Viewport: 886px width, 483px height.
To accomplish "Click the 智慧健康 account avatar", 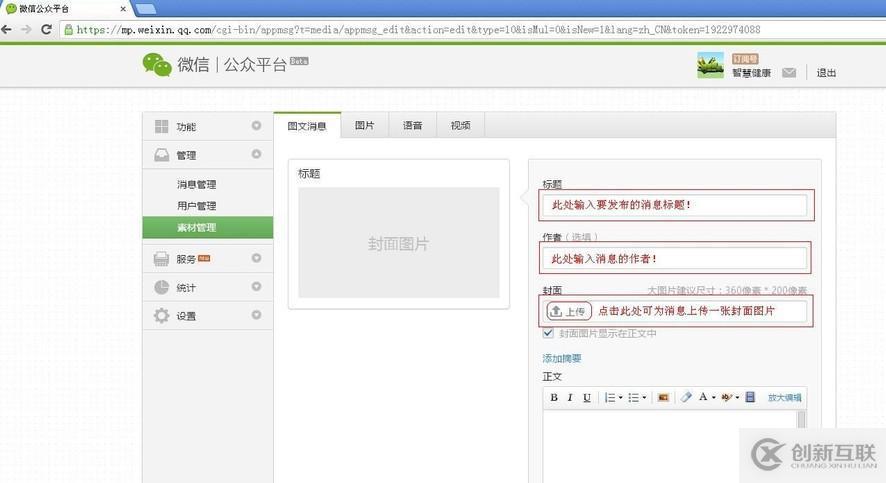I will (710, 65).
